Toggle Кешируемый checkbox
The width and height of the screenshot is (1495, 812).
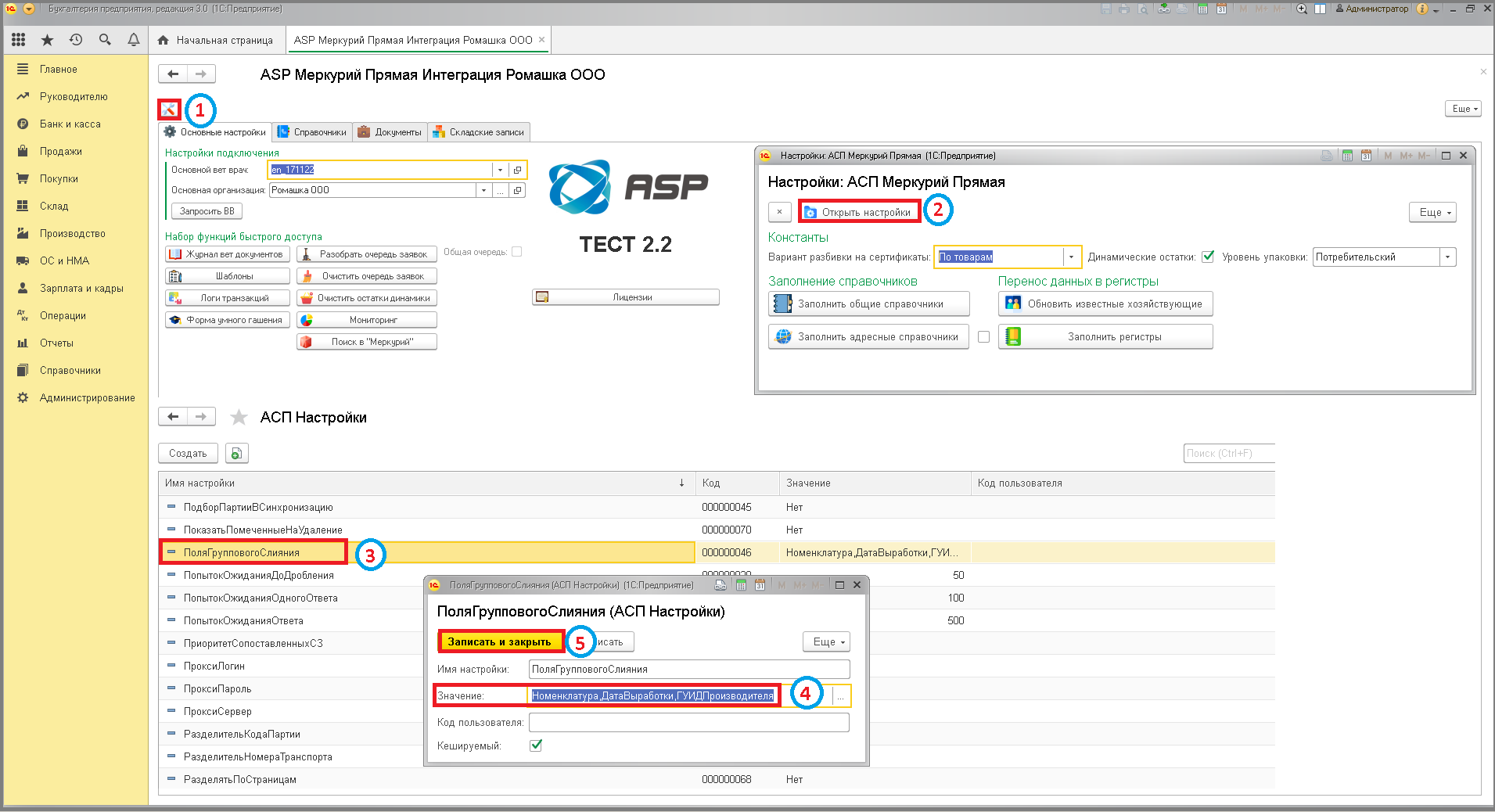pos(536,746)
